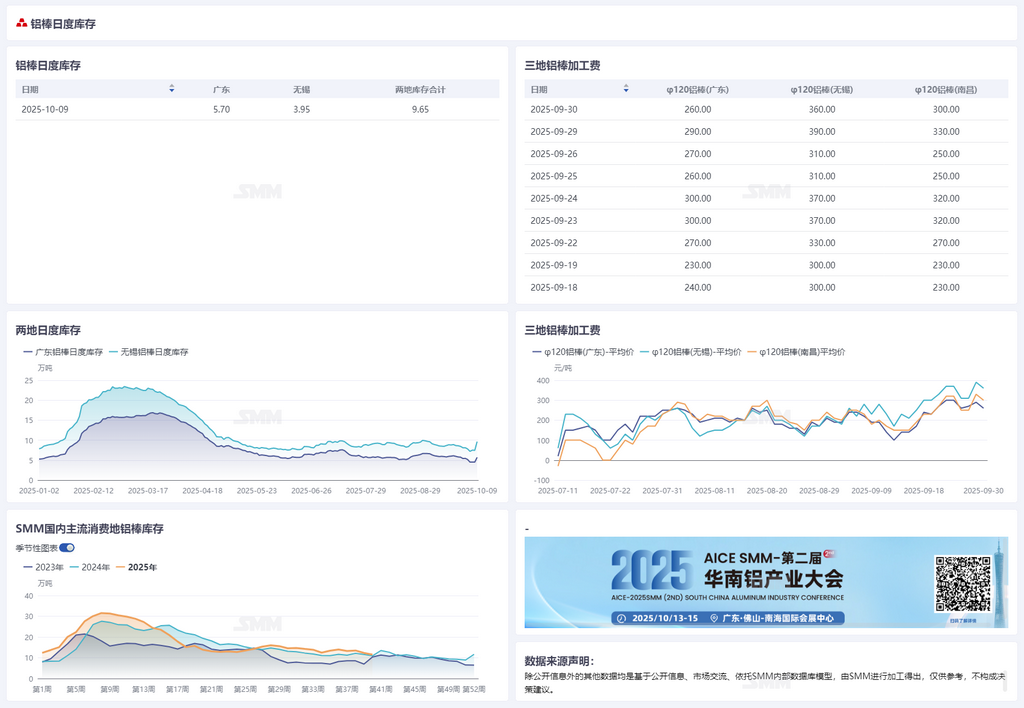The width and height of the screenshot is (1024, 708).
Task: Click sort arrows in 铝棒日度库存 table 日期 column
Action: click(x=172, y=89)
